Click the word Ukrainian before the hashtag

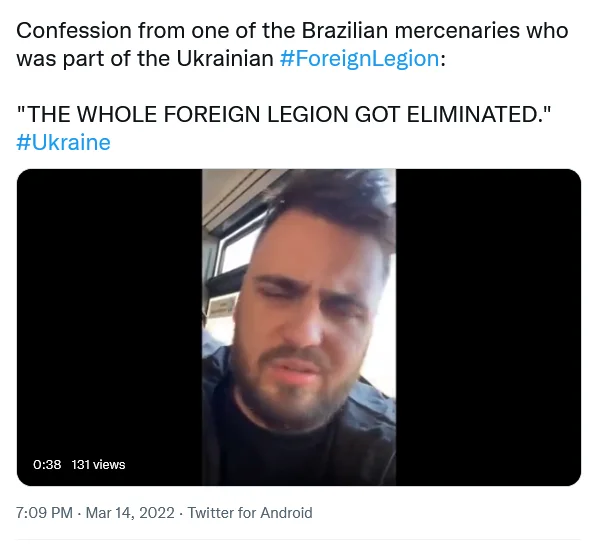[x=225, y=59]
